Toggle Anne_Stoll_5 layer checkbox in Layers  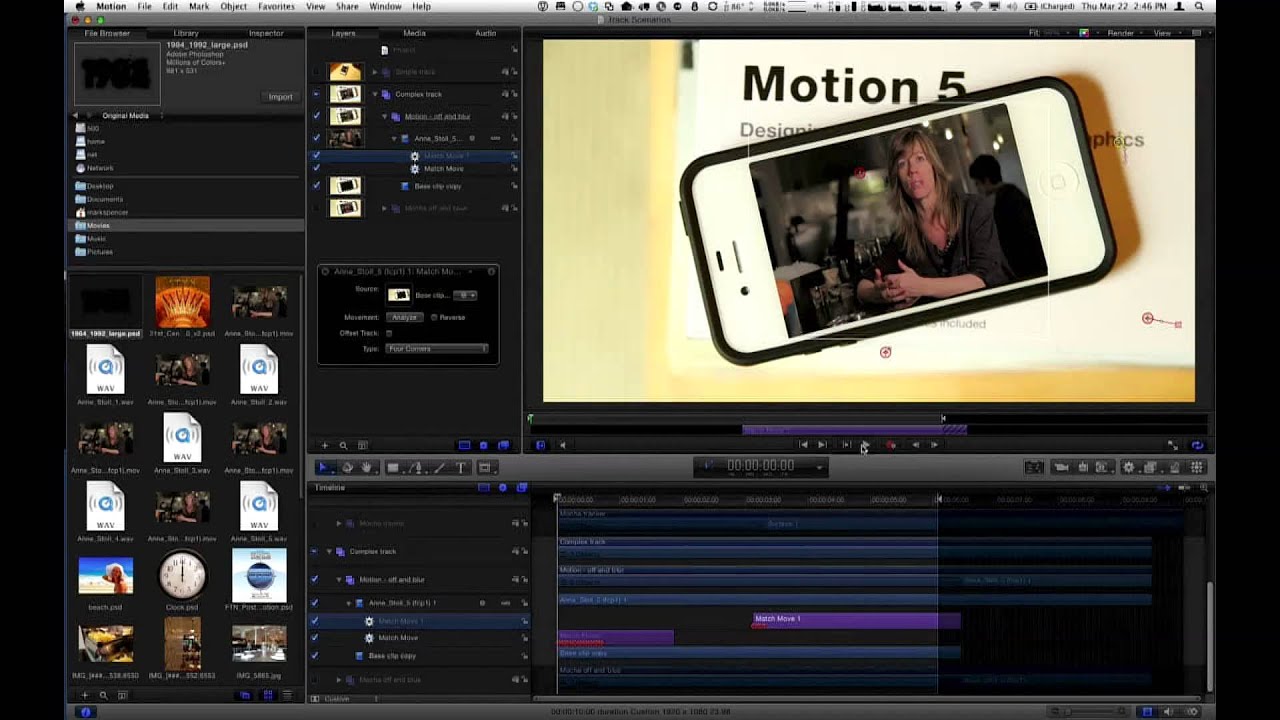tap(316, 138)
